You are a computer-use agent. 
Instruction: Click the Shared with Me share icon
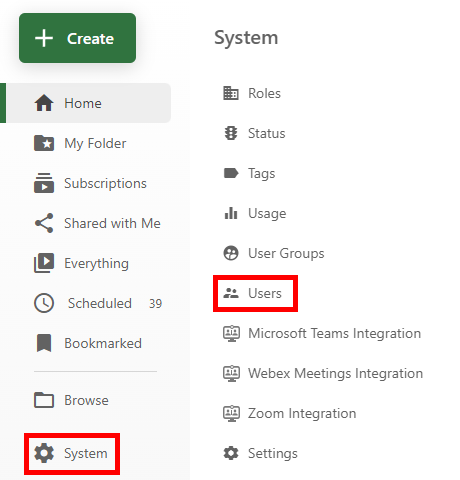point(44,223)
